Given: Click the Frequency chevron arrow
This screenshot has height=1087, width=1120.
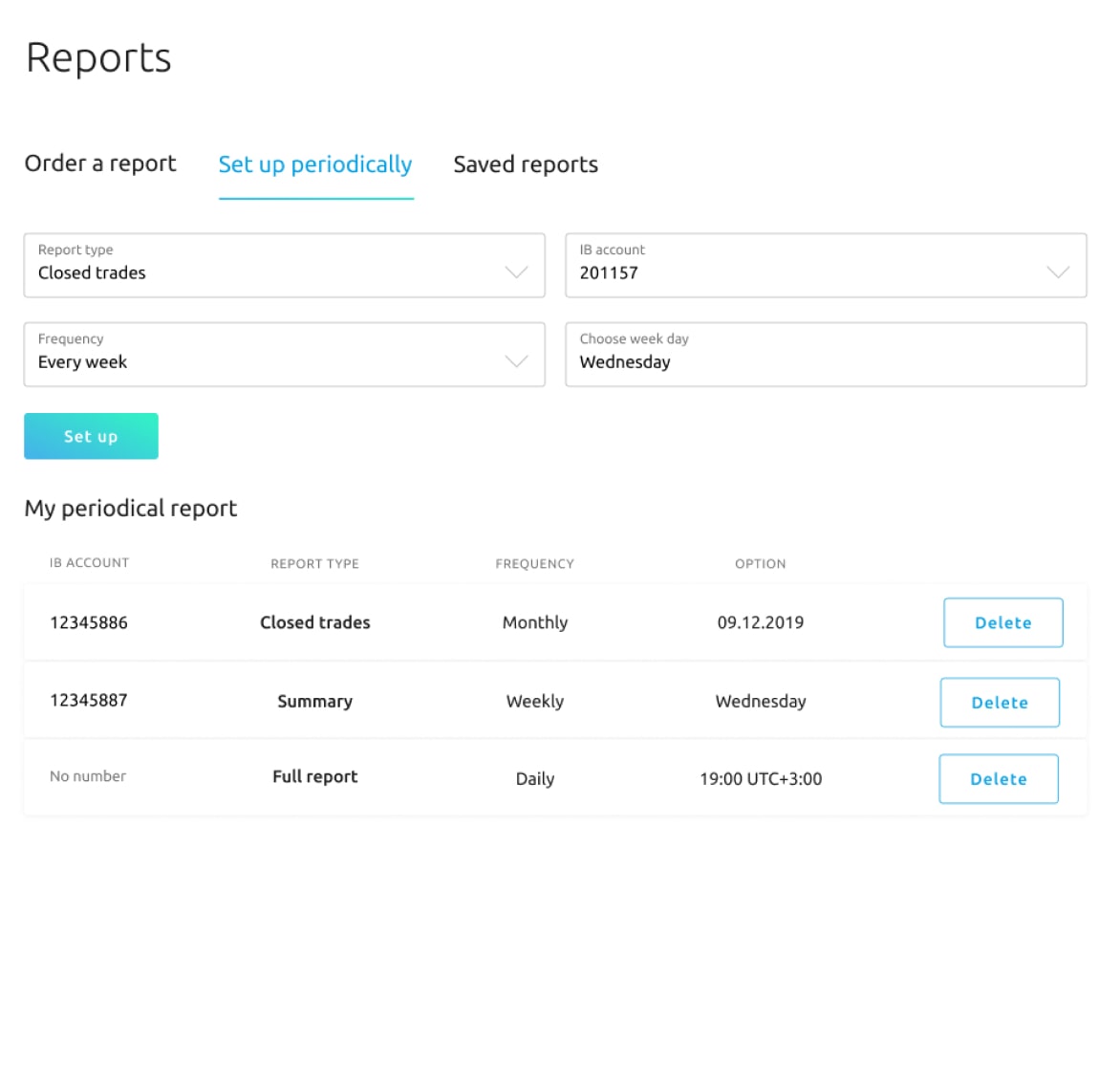Looking at the screenshot, I should [516, 361].
